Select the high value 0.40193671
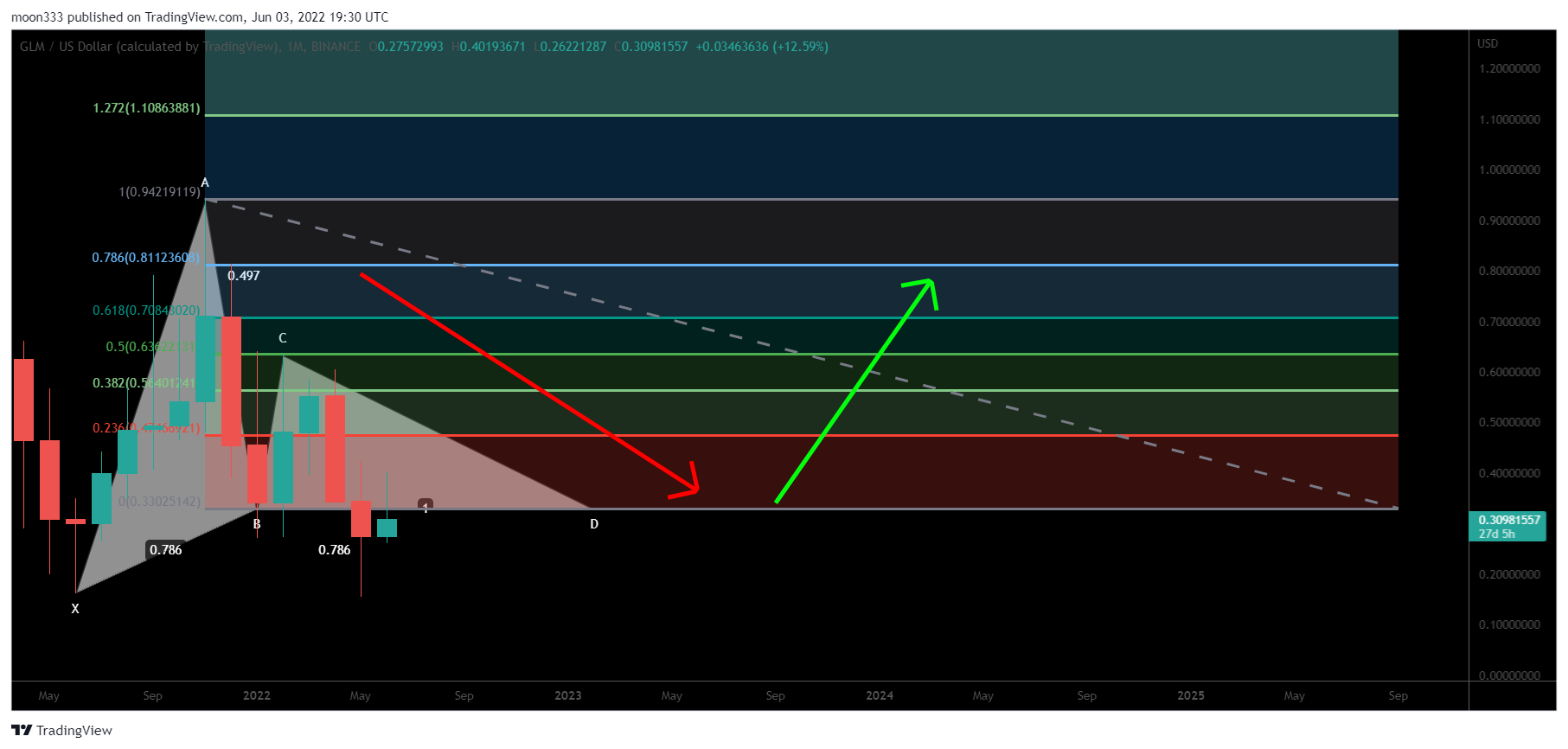The image size is (1568, 749). [x=492, y=47]
